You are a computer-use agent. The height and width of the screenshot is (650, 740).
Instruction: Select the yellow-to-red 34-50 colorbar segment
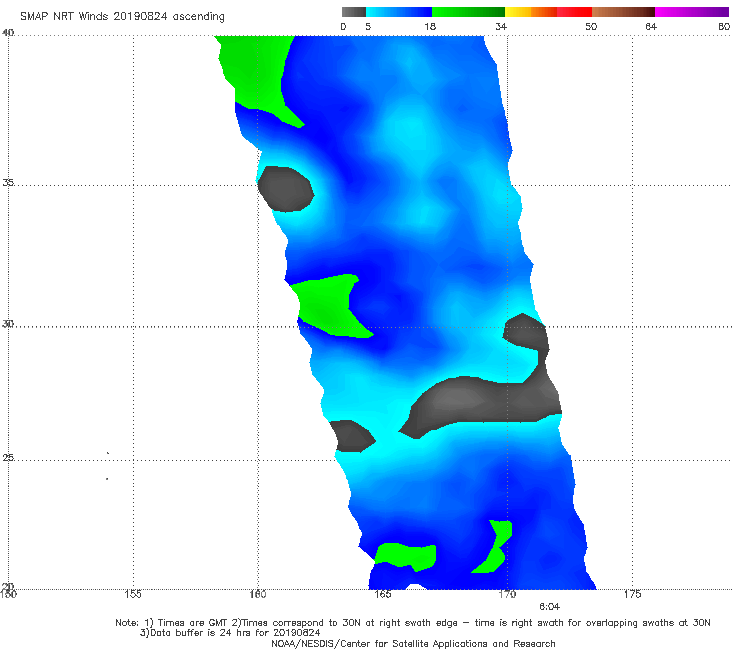tap(548, 12)
